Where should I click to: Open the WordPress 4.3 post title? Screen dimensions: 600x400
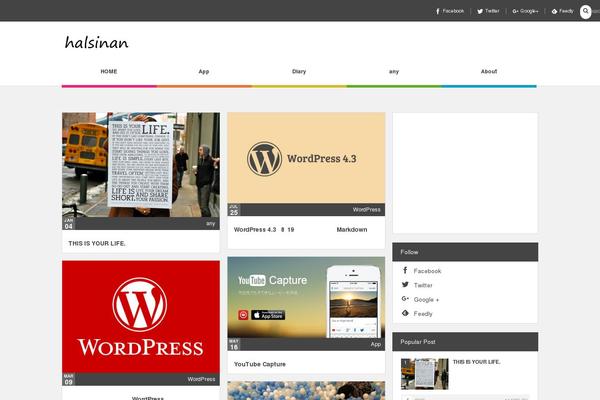coord(300,230)
